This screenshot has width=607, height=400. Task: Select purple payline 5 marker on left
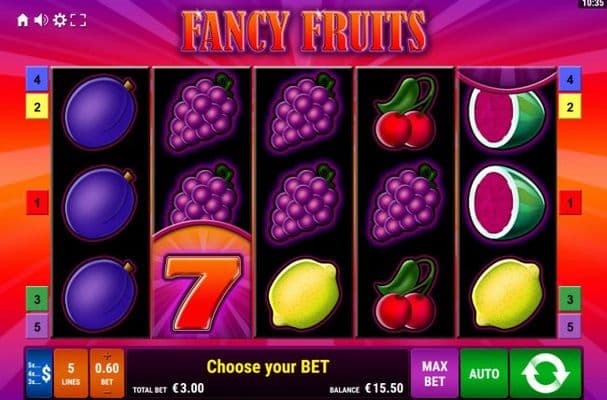coord(37,326)
